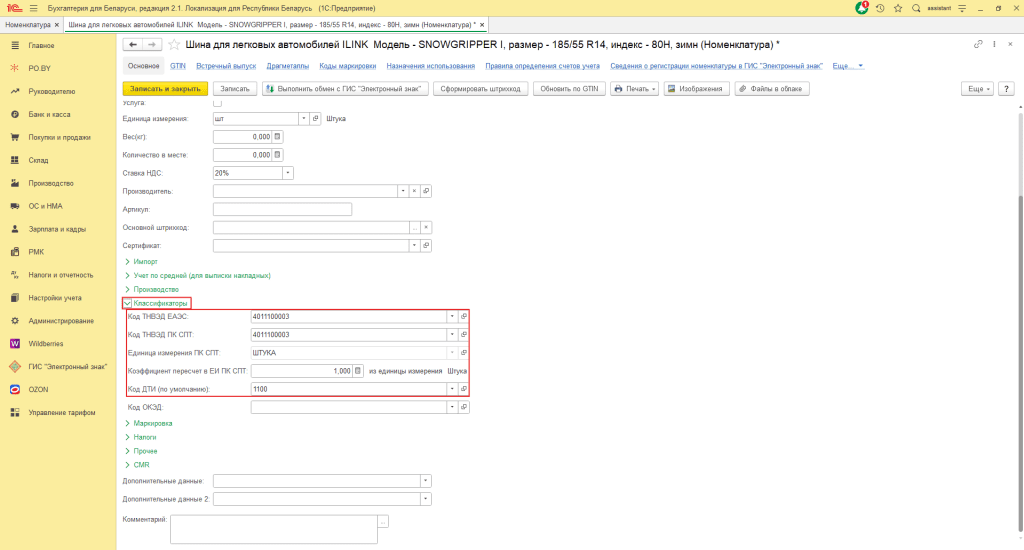Toggle the Услуга checkbox
Screen dimensions: 1024x550
pyautogui.click(x=217, y=103)
